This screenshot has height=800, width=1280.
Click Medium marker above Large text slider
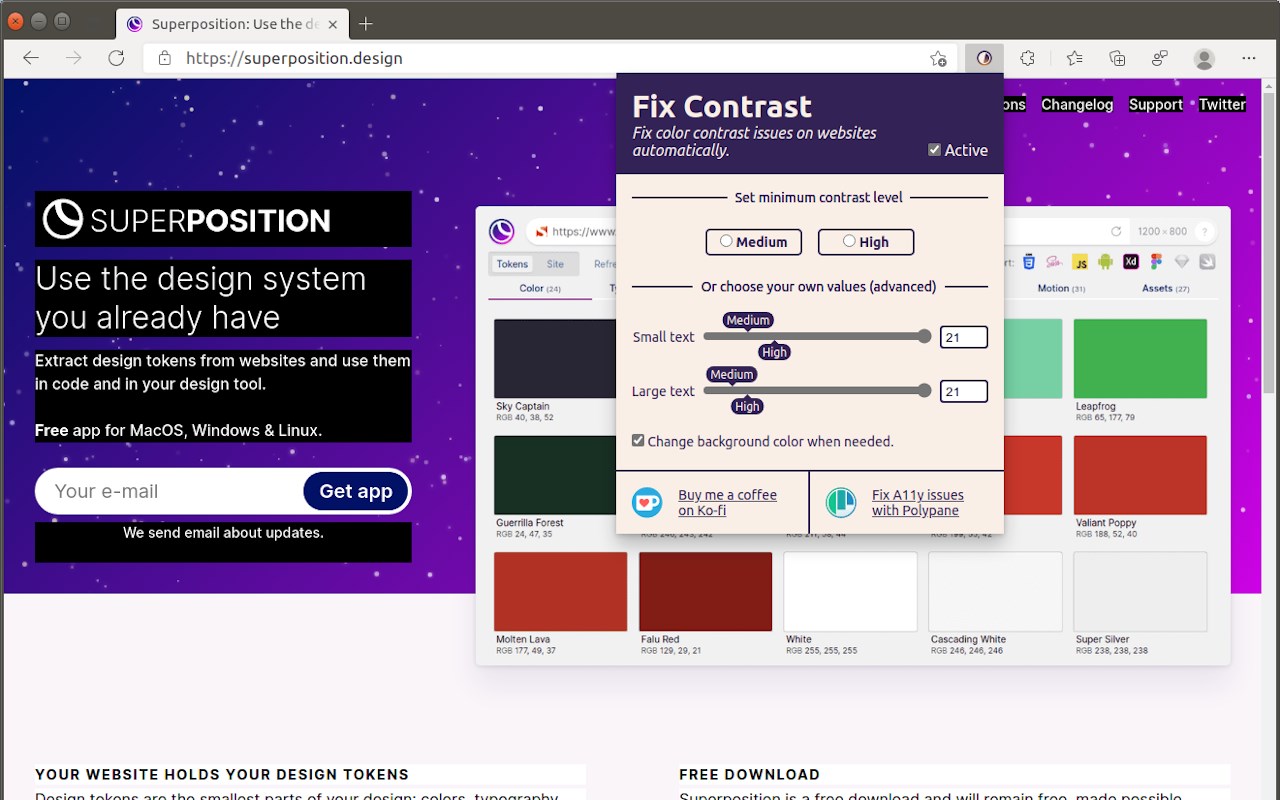click(x=732, y=374)
